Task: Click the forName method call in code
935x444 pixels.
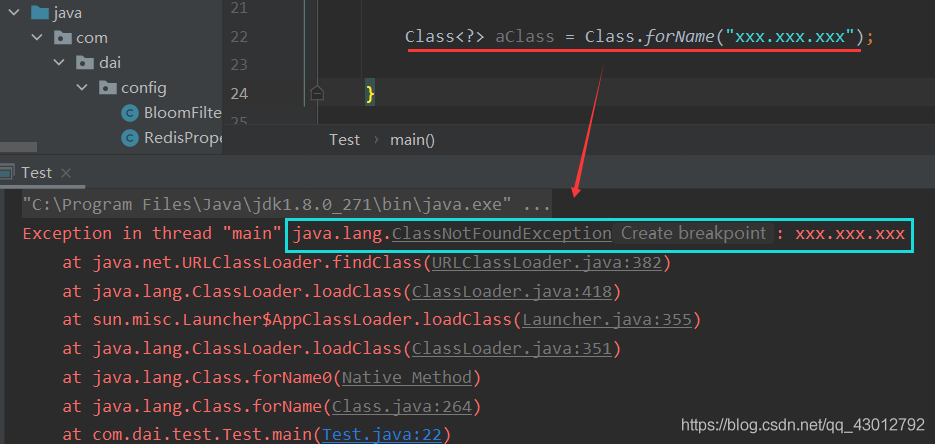Action: coord(679,37)
